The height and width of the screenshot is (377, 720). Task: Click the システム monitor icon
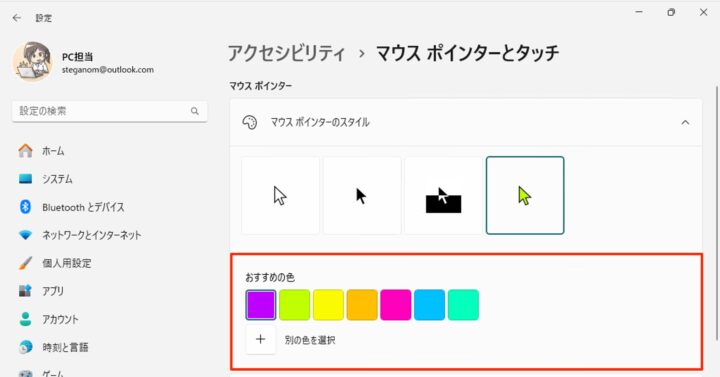pos(26,179)
